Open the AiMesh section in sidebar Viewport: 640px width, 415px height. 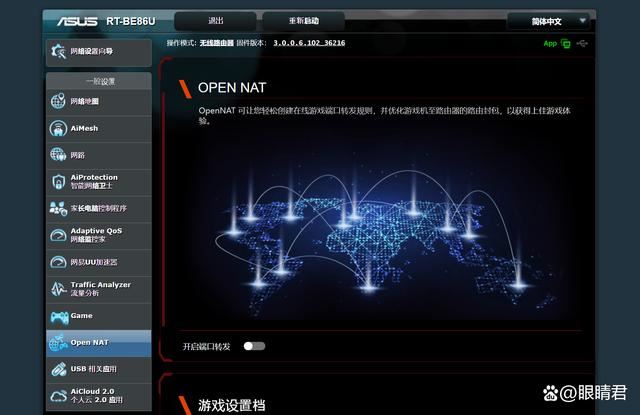tap(98, 128)
